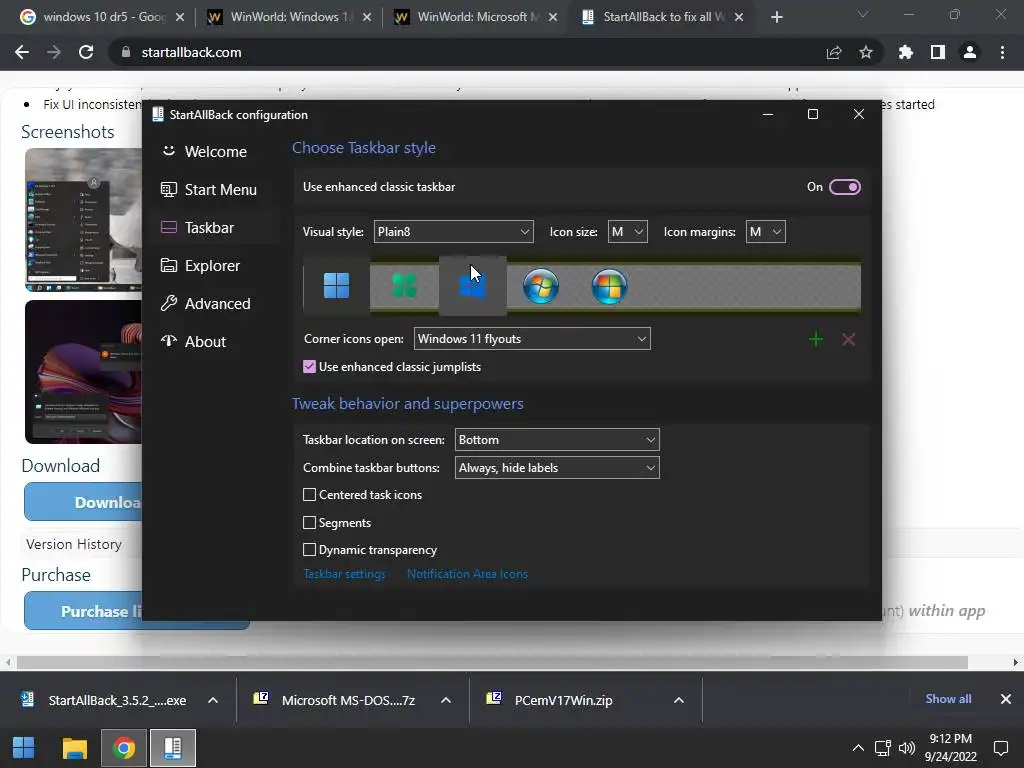Enable Centered task icons checkbox

310,495
